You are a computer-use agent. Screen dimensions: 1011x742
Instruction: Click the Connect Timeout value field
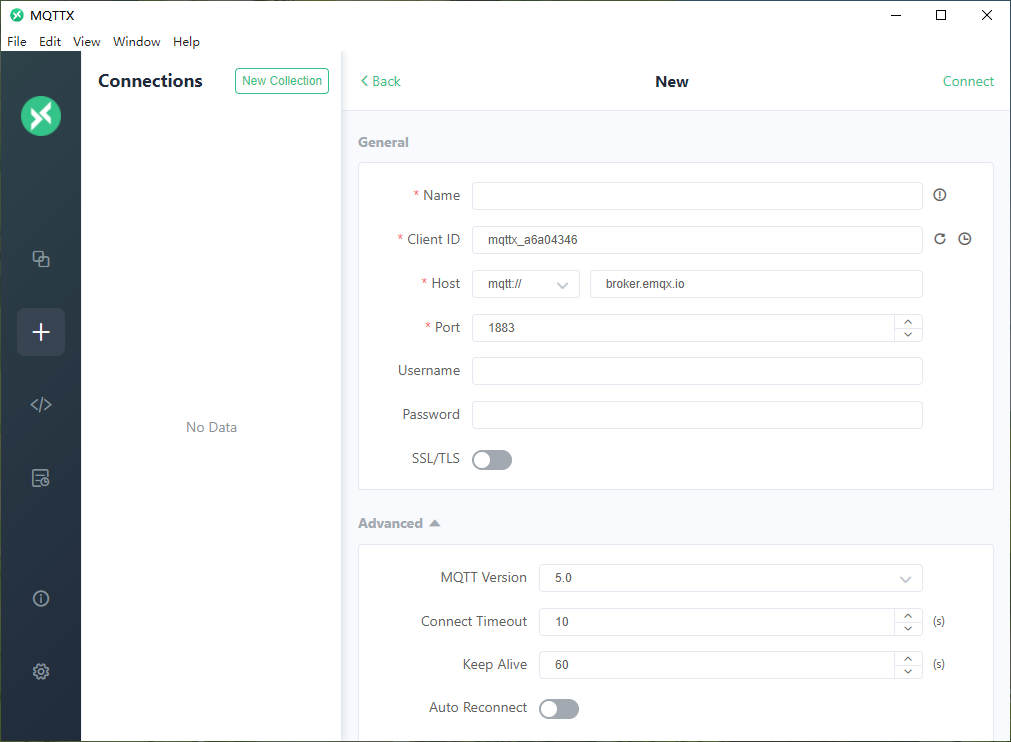click(716, 622)
